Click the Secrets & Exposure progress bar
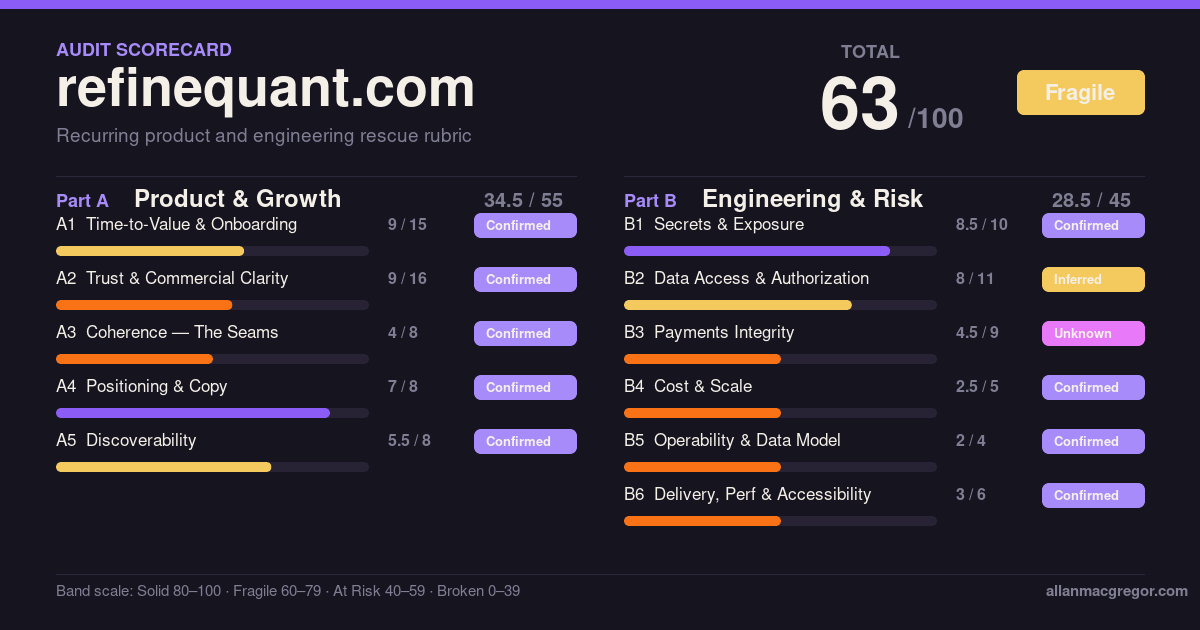This screenshot has height=630, width=1200. pyautogui.click(x=780, y=251)
